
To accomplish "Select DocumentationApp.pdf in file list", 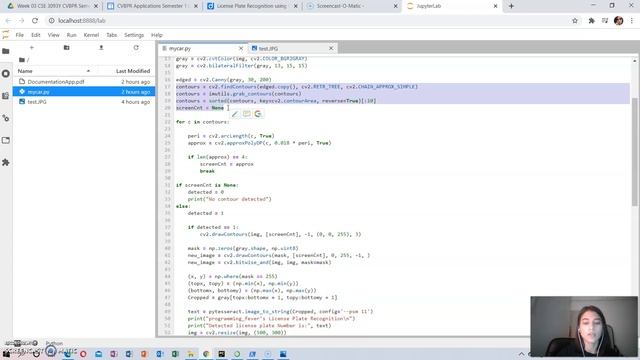I will pyautogui.click(x=84, y=82).
